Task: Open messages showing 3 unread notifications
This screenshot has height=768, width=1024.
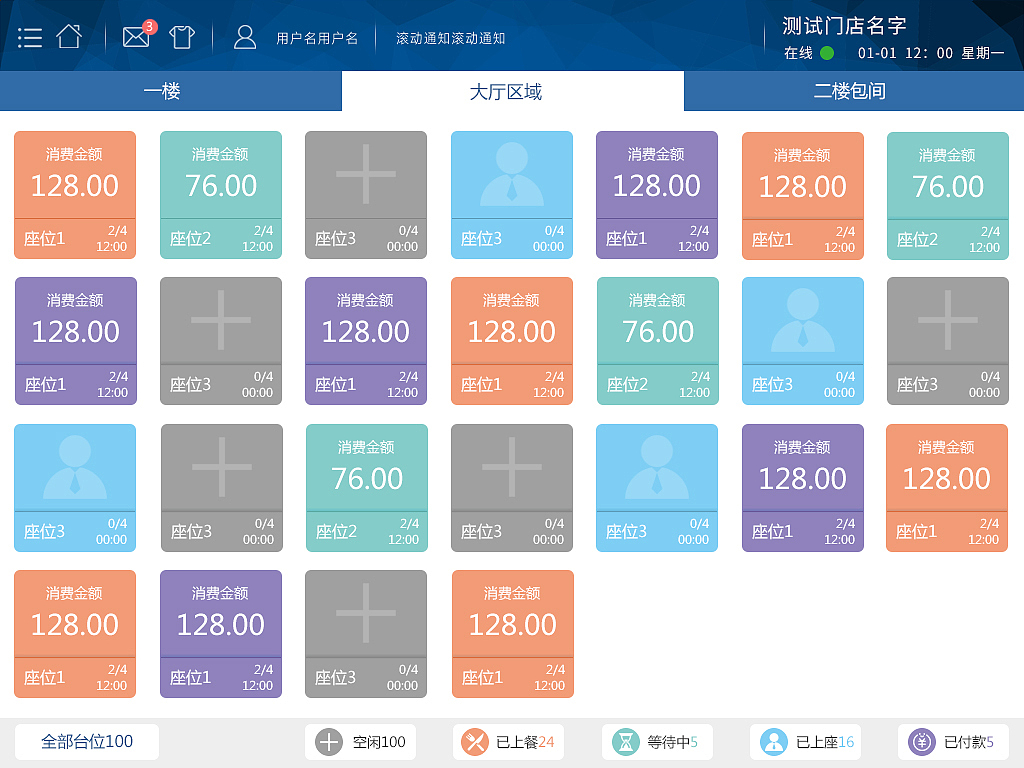Action: (x=136, y=36)
